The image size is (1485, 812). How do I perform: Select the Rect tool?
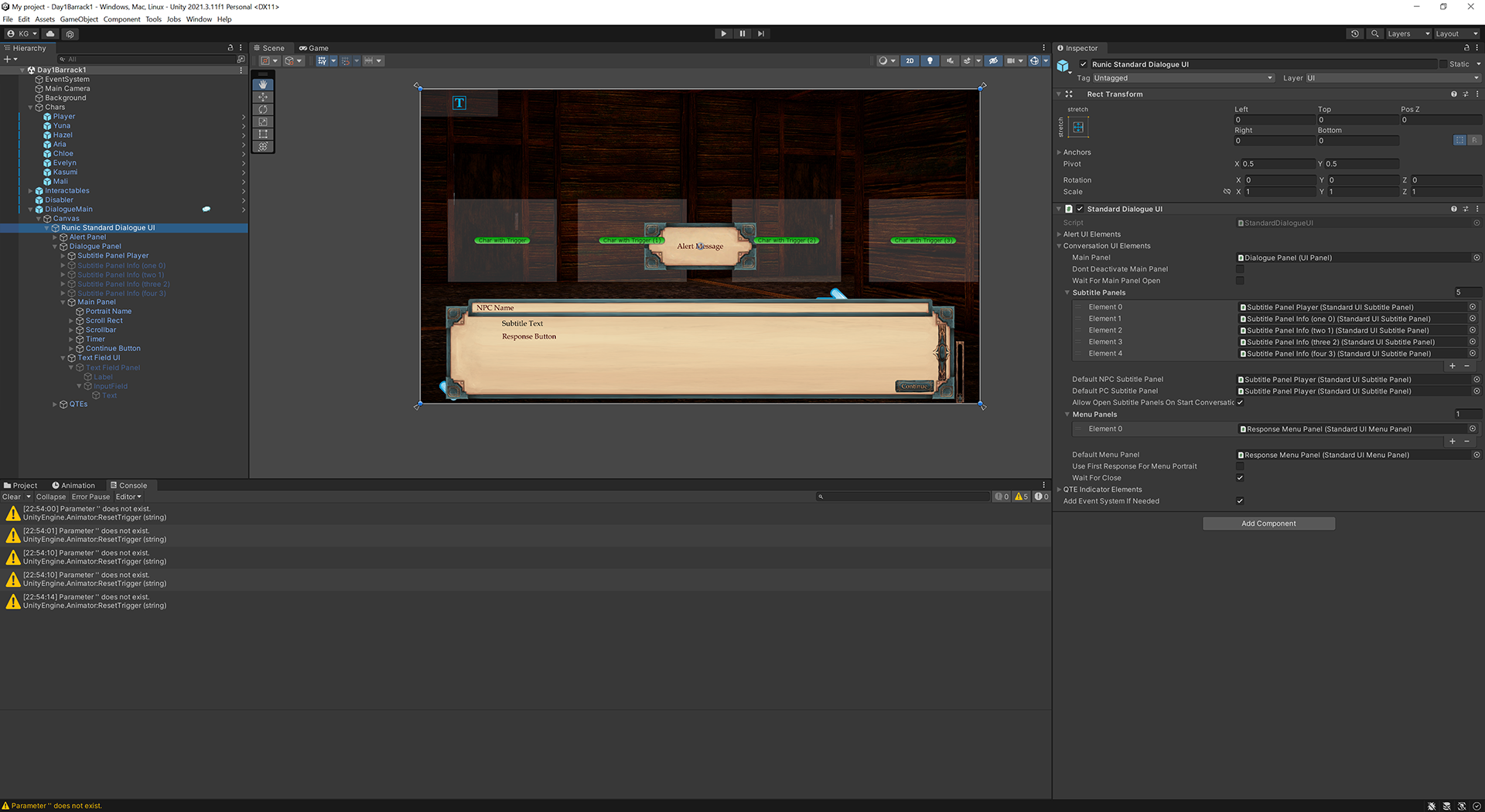click(263, 134)
